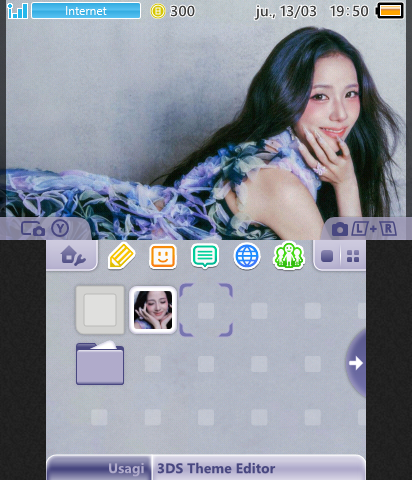Image resolution: width=412 pixels, height=480 pixels.
Task: Check the wireless signal strength icon
Action: 17,11
